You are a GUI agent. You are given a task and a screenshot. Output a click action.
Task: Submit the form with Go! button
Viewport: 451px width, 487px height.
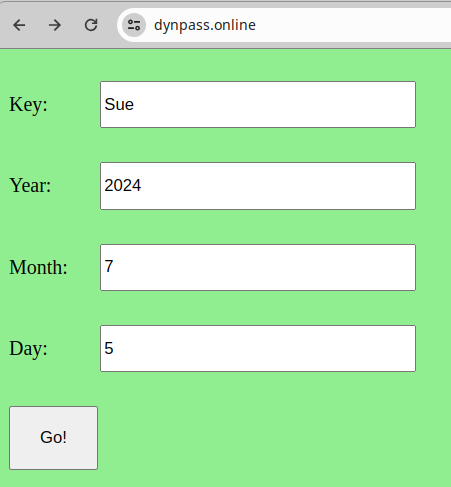coord(53,438)
